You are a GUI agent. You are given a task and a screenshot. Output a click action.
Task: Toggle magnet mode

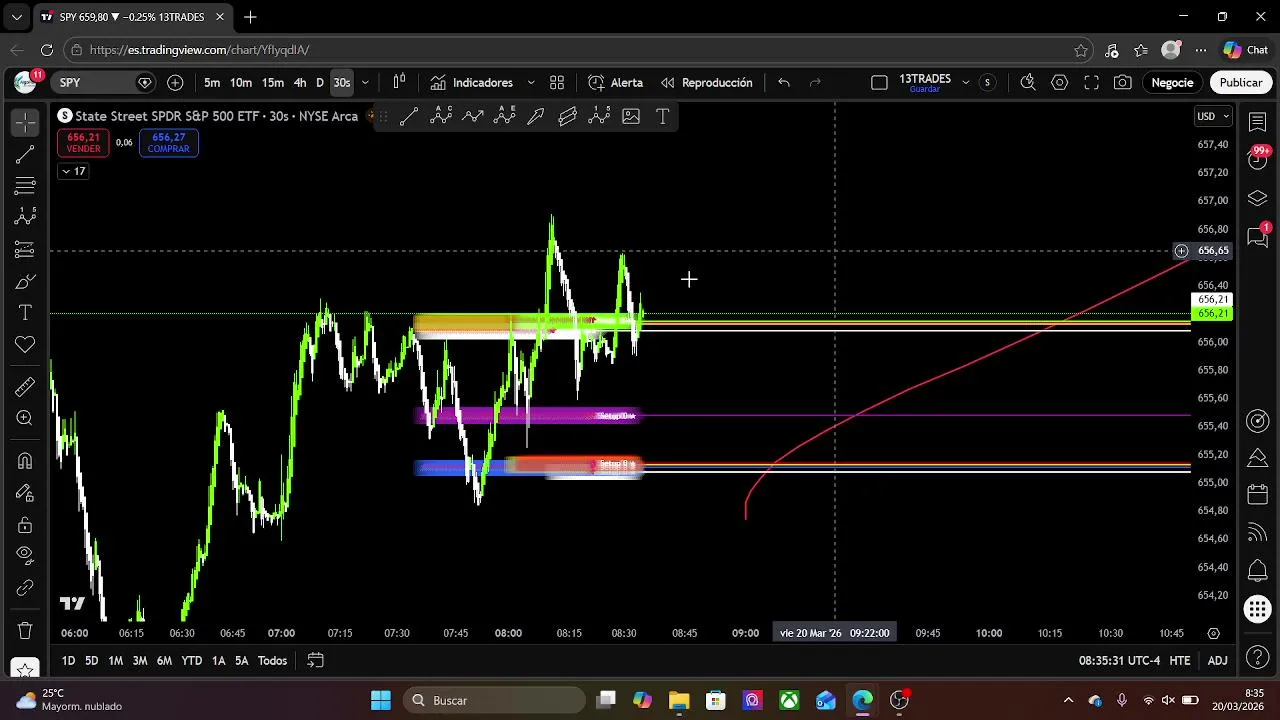(25, 461)
